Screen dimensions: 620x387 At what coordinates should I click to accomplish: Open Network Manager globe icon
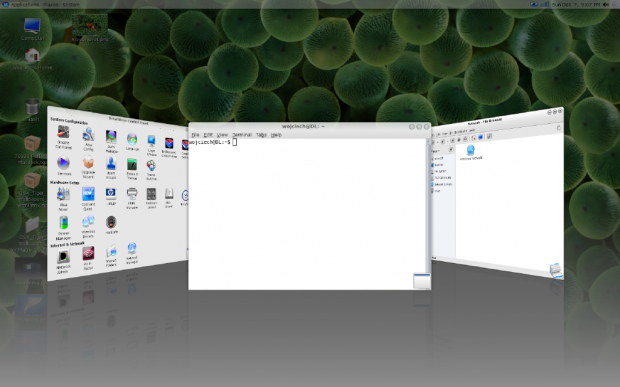point(132,253)
